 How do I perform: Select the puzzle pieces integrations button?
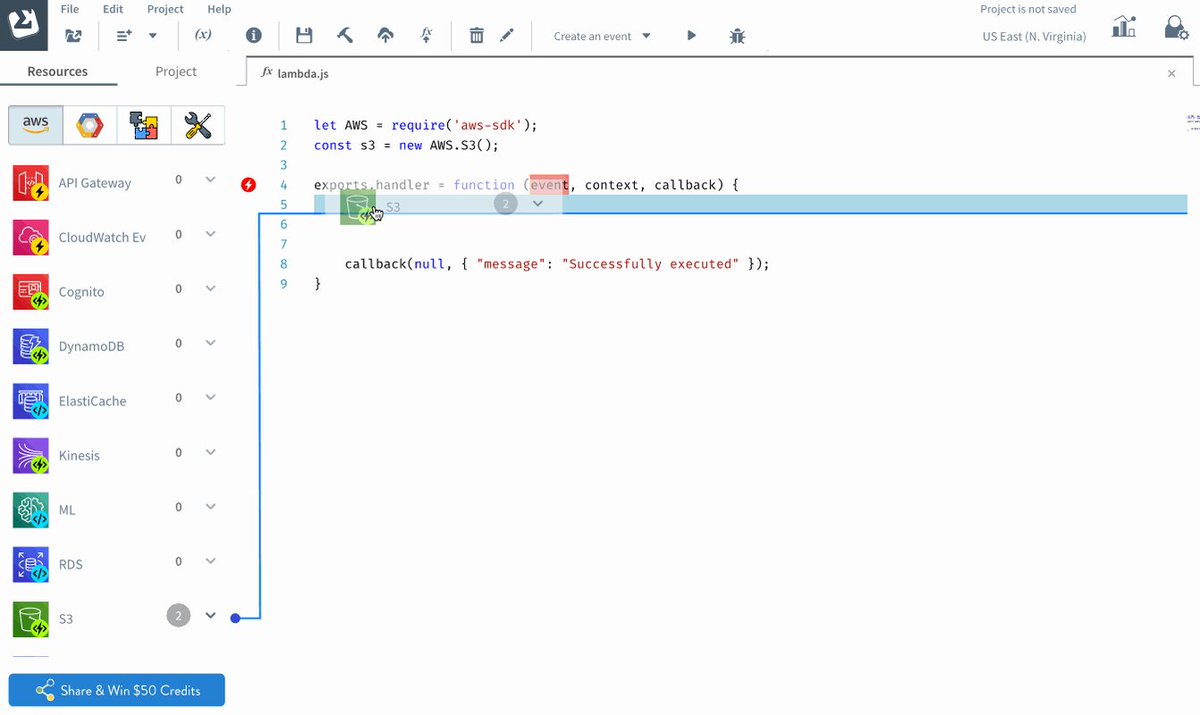[x=144, y=125]
